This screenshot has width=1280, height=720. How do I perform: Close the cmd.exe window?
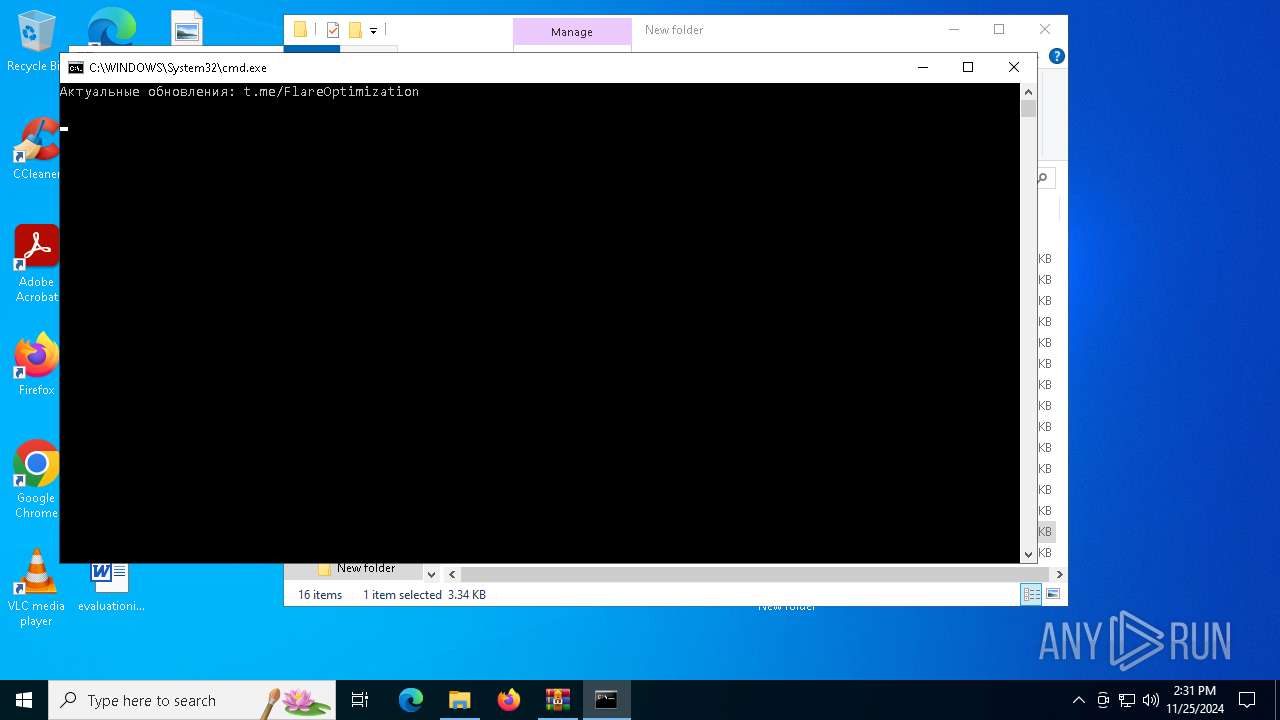(1014, 67)
